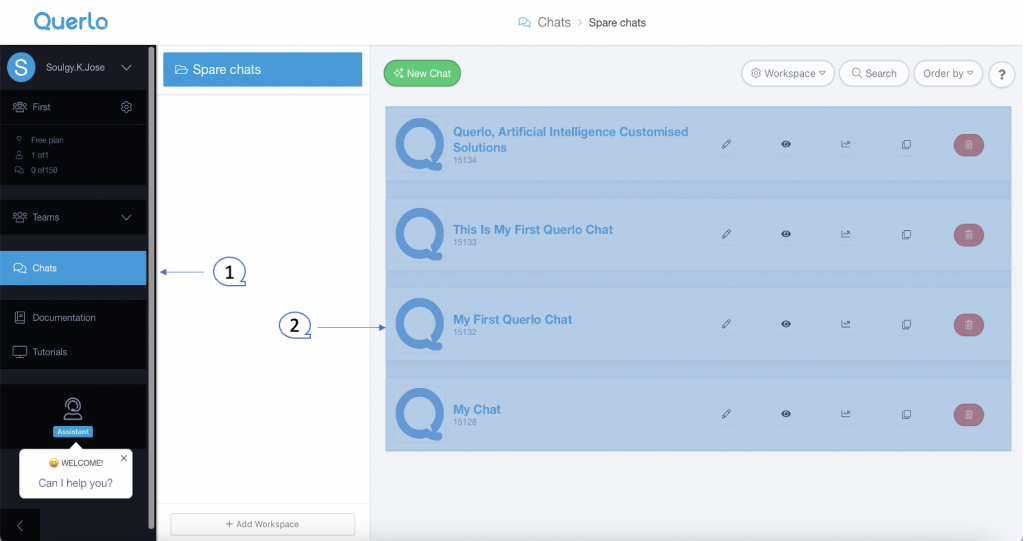Open analytics for This Is My First Querlo Chat
Screen dimensions: 1024x541
846,234
